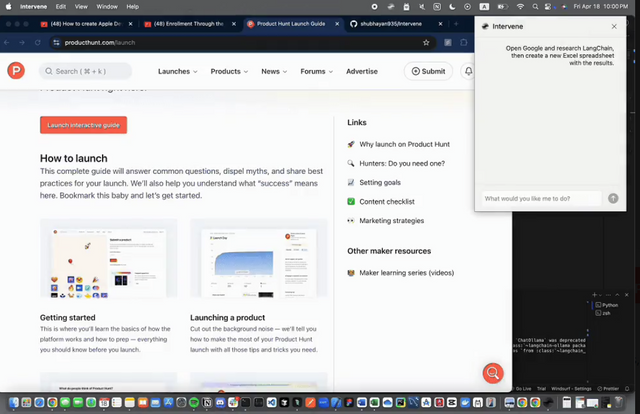
Task: Expand the News dropdown menu
Action: (x=274, y=71)
